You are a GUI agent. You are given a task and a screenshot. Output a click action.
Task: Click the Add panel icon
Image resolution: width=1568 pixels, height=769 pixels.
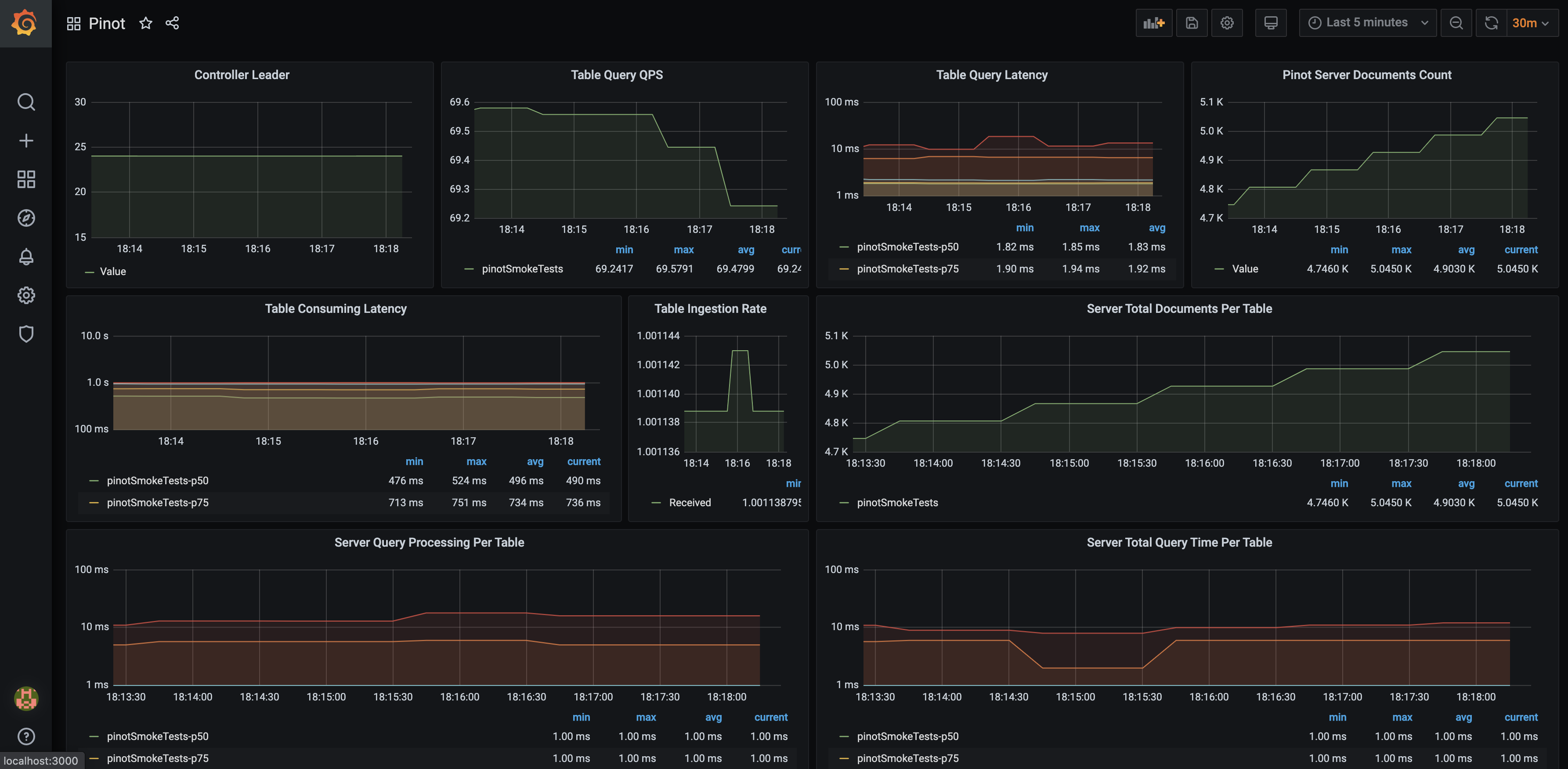pyautogui.click(x=1153, y=23)
